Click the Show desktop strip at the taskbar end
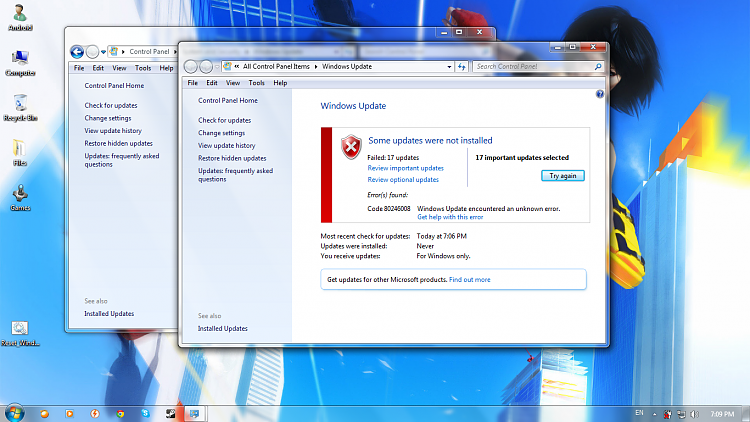Image resolution: width=750 pixels, height=422 pixels. tap(745, 414)
